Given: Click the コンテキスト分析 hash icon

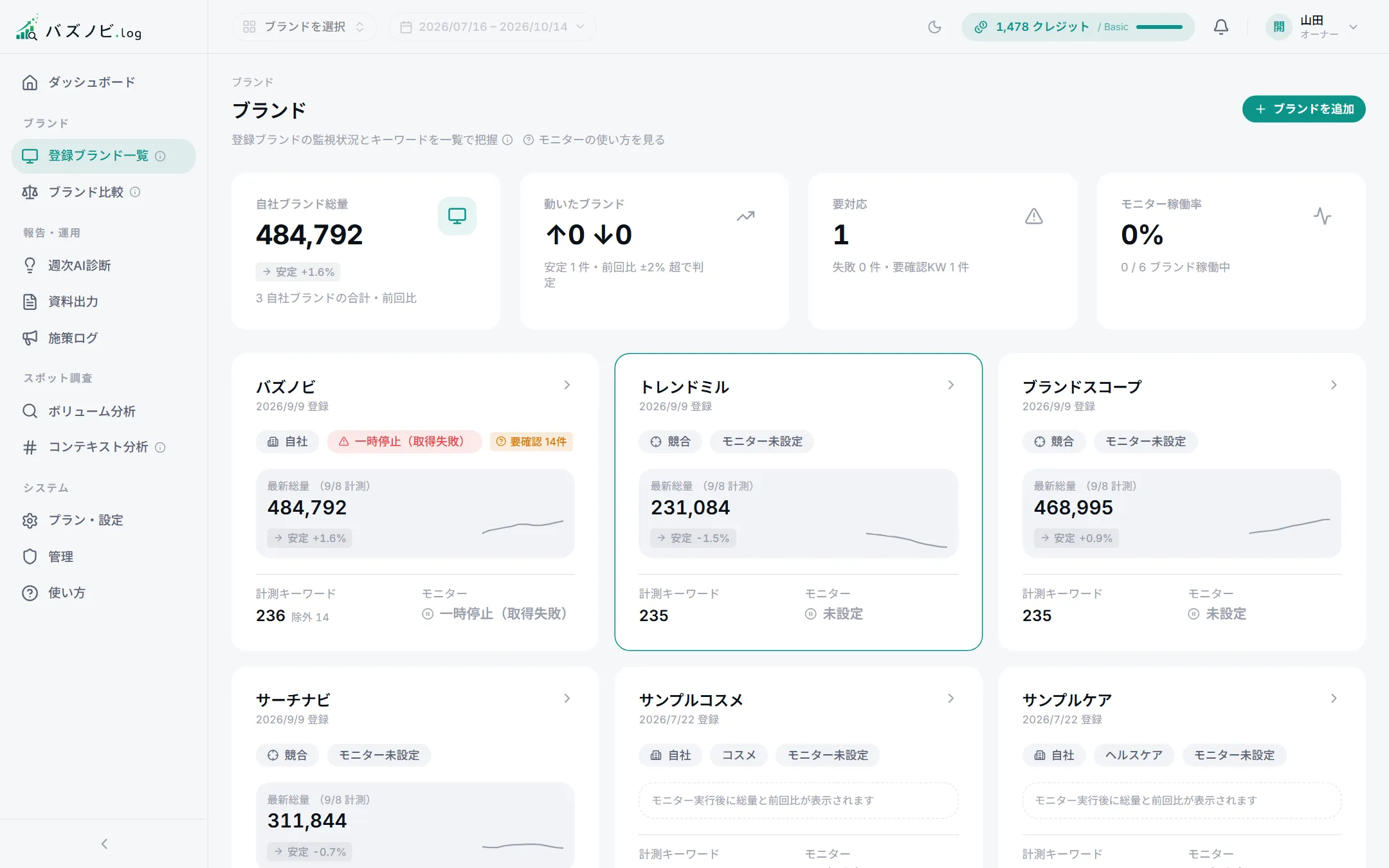Looking at the screenshot, I should coord(30,448).
